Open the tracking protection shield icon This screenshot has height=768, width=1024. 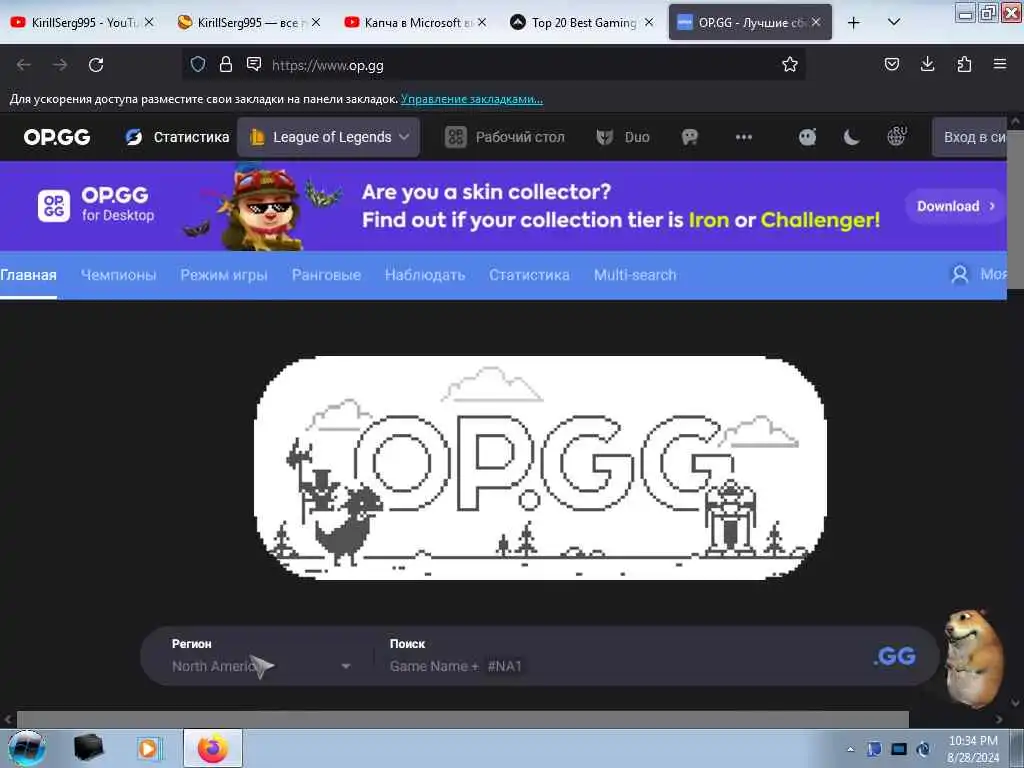point(198,64)
